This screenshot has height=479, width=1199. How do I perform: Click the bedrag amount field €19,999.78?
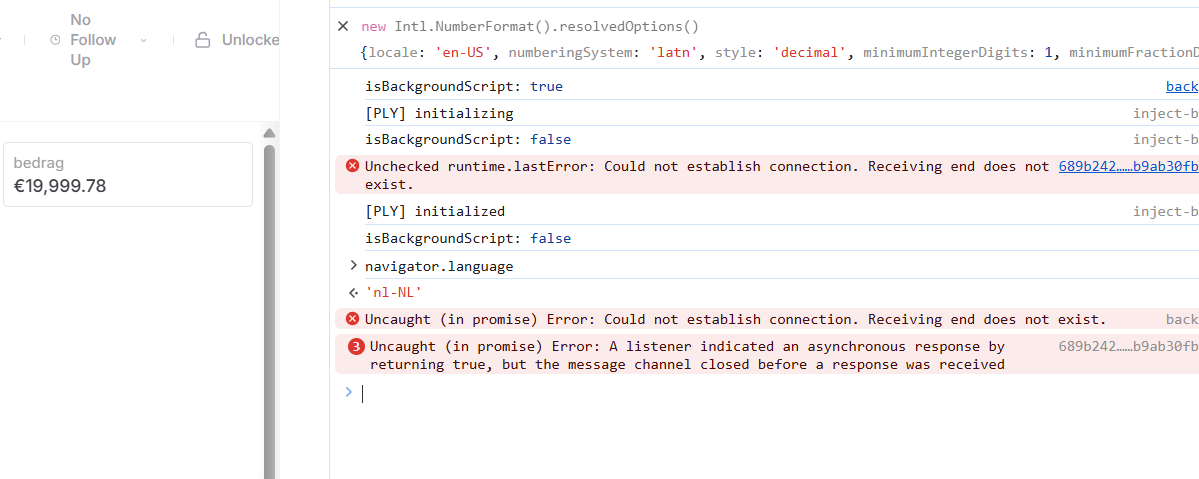128,174
